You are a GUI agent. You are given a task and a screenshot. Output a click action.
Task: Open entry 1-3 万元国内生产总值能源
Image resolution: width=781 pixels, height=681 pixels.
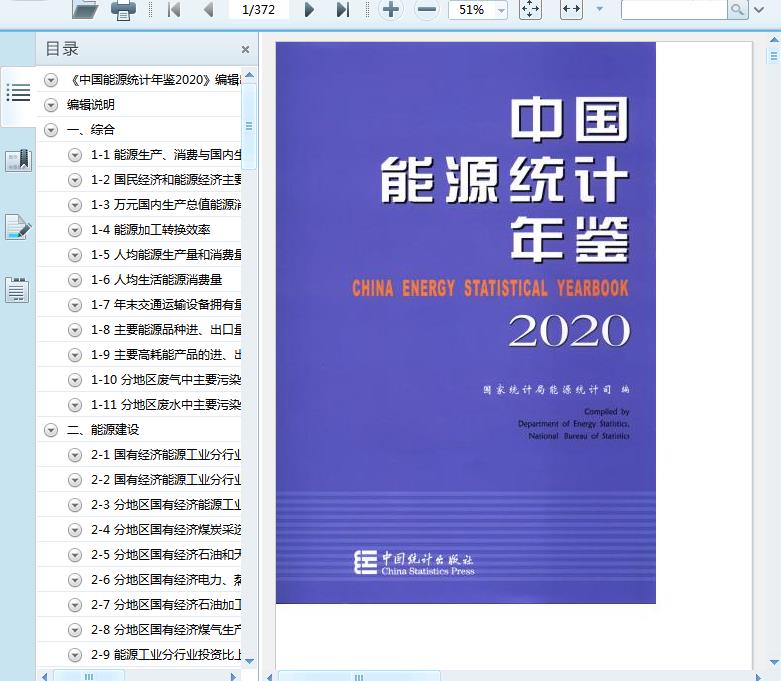(x=166, y=205)
